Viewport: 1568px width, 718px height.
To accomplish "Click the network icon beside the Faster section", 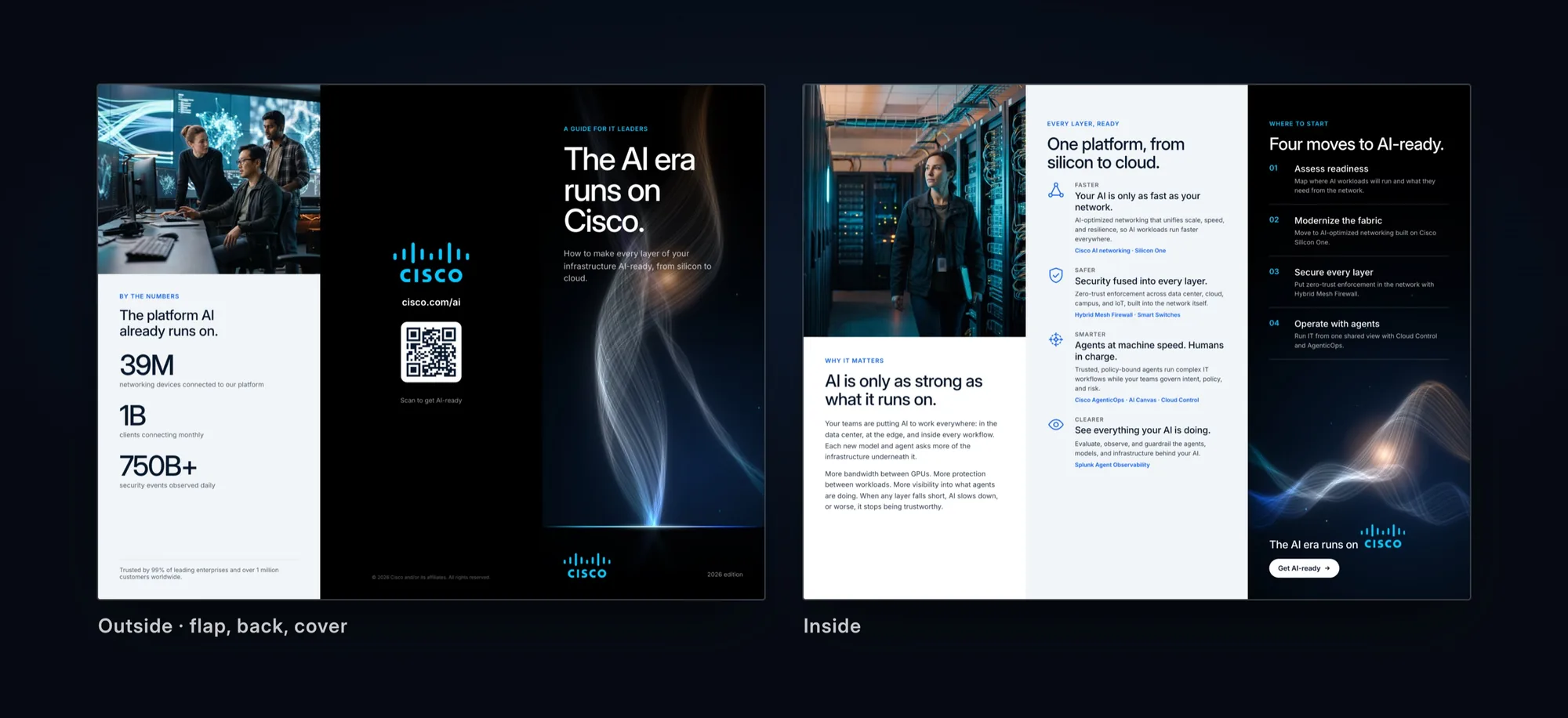I will pos(1056,190).
